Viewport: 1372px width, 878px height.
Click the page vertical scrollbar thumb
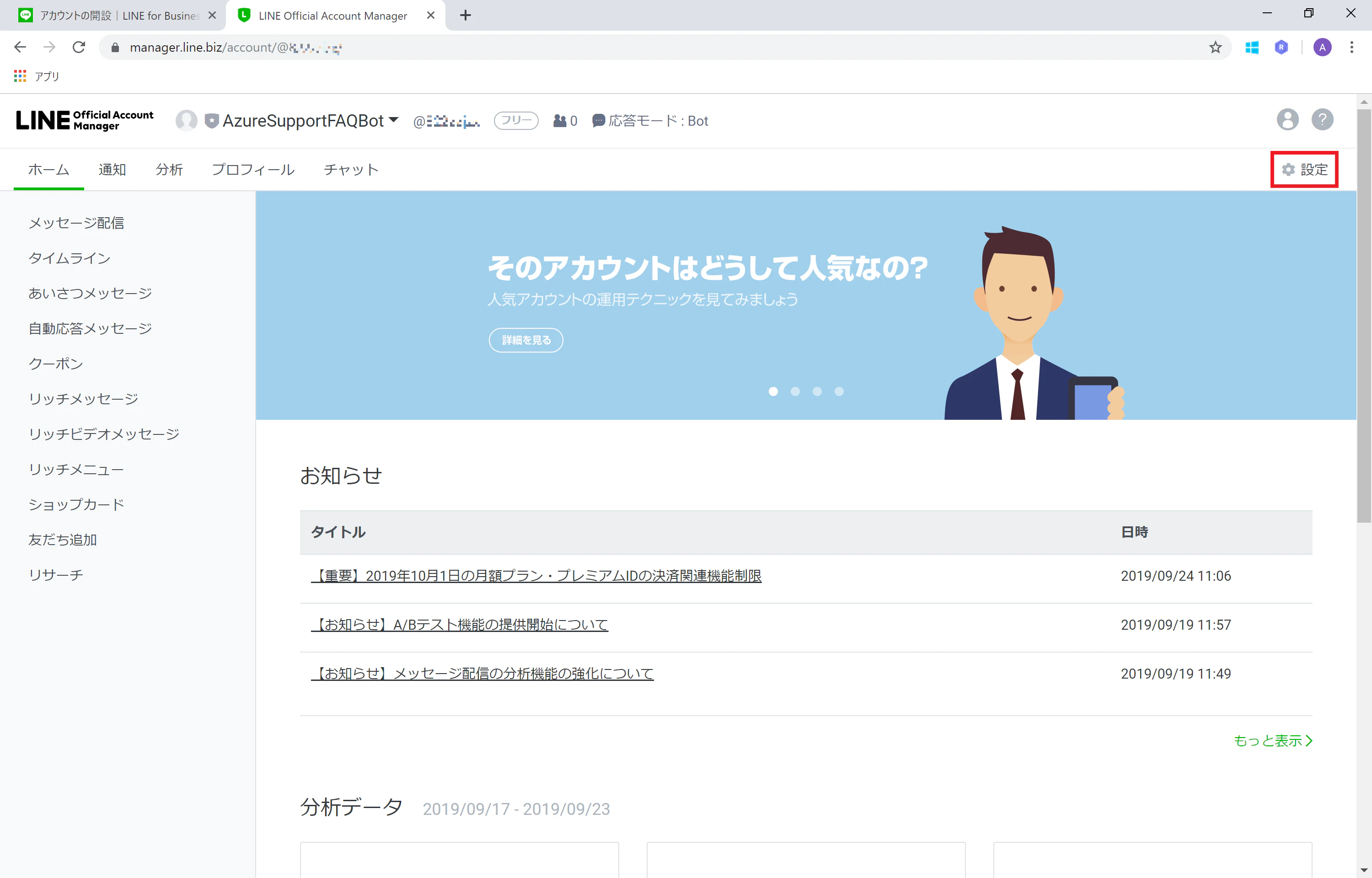pos(1363,316)
